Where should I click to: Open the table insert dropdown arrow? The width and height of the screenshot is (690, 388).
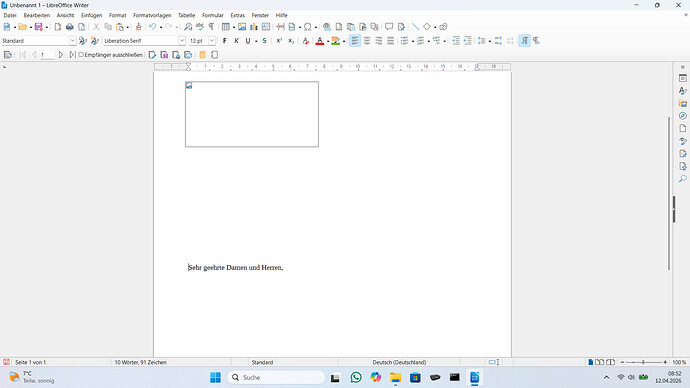click(234, 27)
